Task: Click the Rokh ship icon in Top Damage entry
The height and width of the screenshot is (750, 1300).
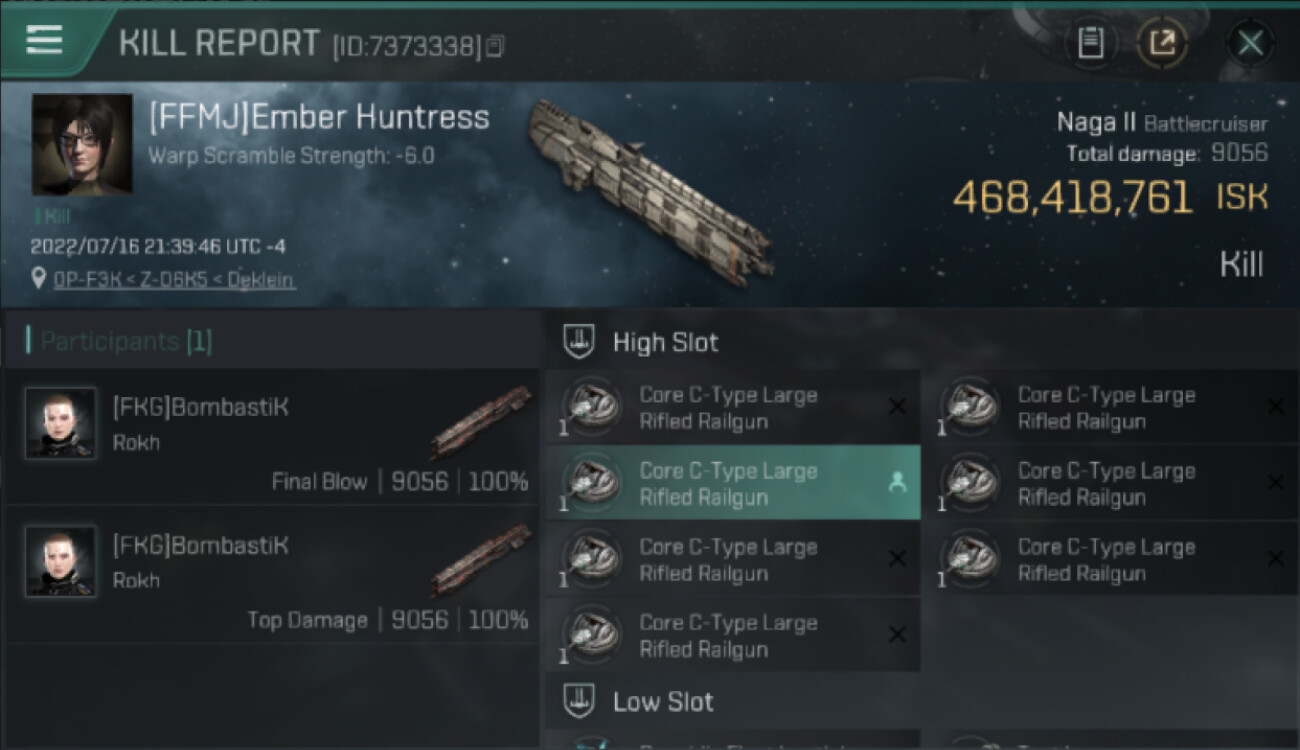Action: coord(481,560)
